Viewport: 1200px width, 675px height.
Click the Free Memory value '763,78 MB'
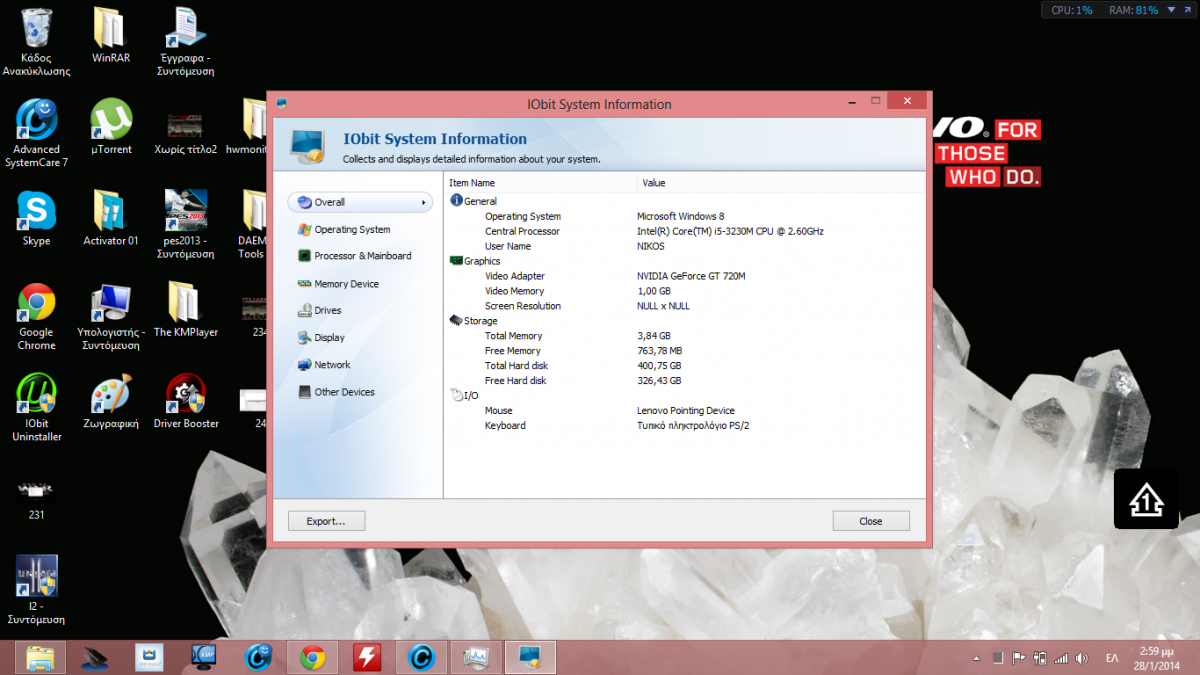659,351
